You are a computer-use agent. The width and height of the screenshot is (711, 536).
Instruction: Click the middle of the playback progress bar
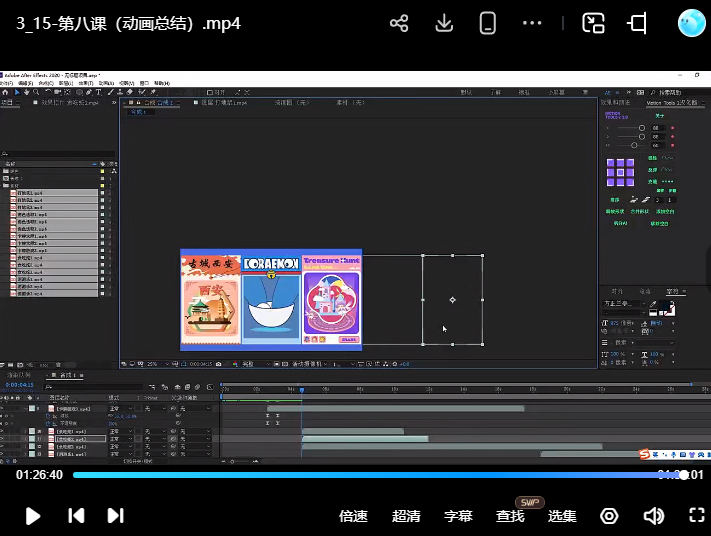click(x=378, y=475)
